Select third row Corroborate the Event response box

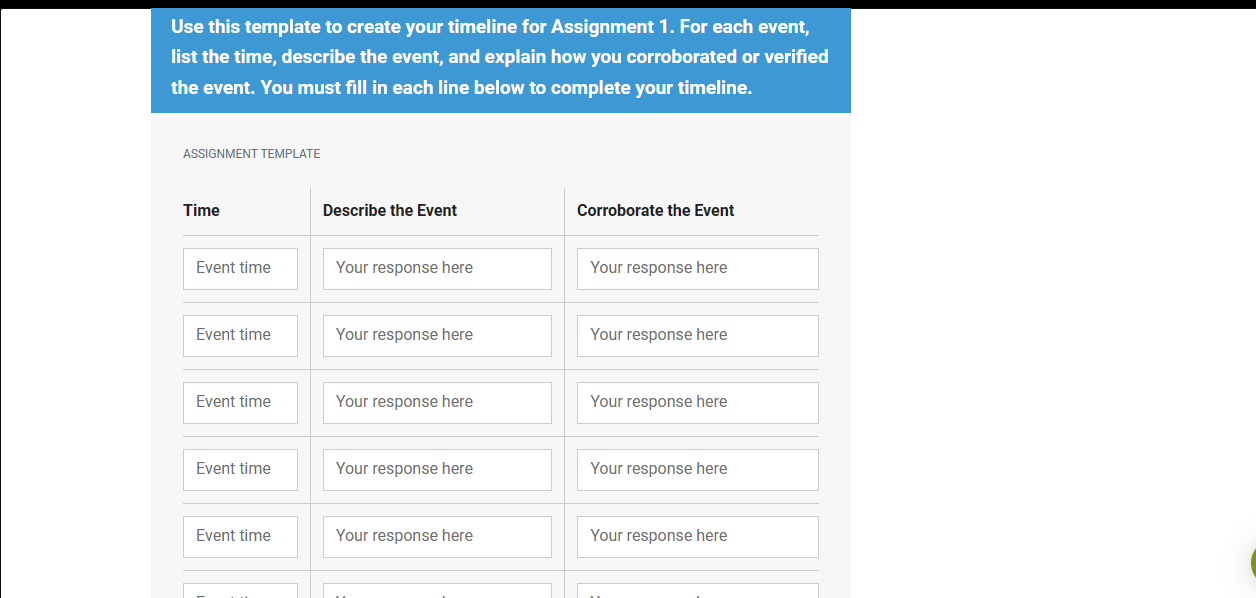tap(698, 403)
